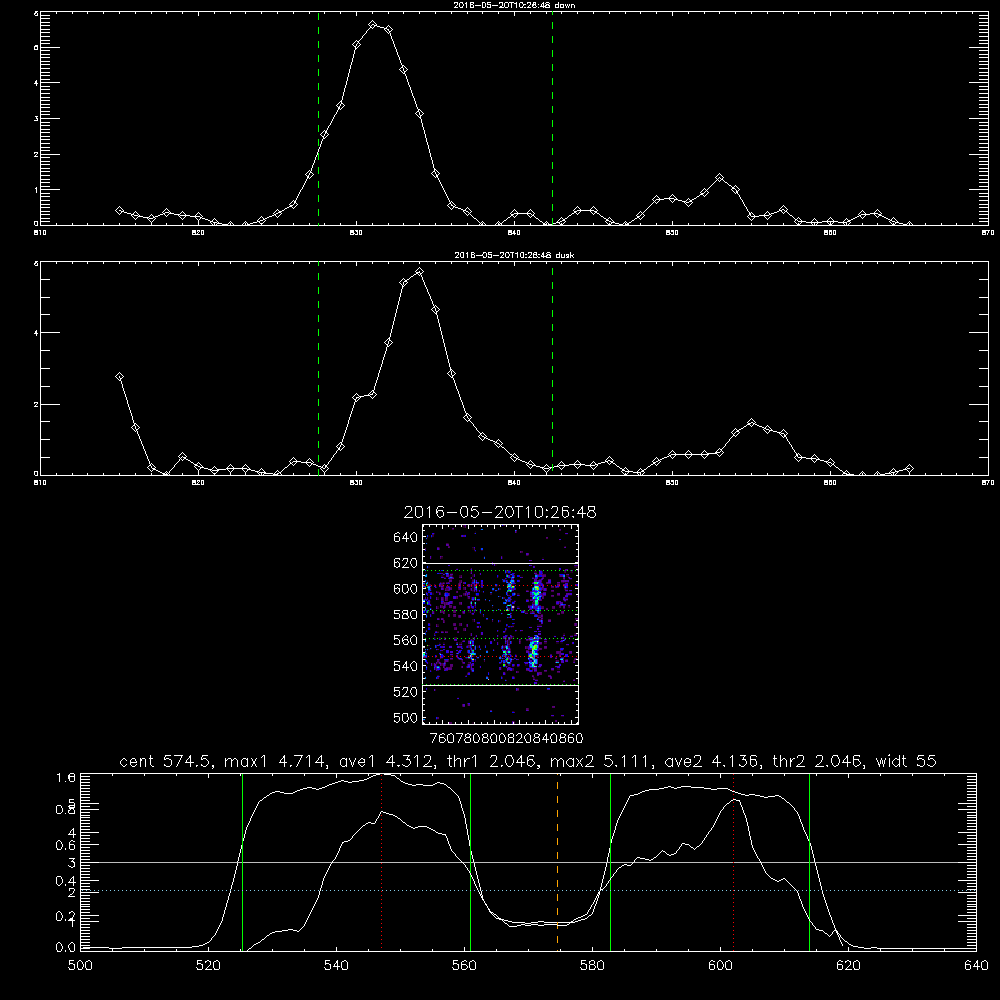Click the red dotted peak line near 547

(x=381, y=861)
